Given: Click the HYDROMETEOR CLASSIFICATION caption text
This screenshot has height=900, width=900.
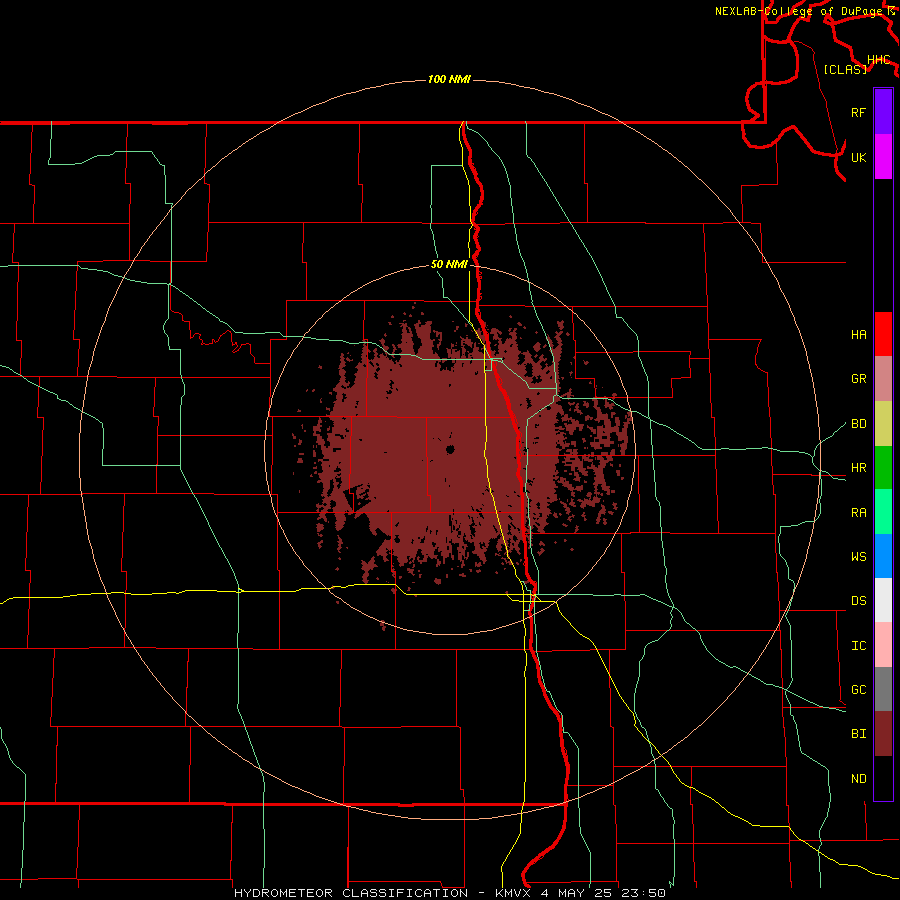Looking at the screenshot, I should 351,893.
